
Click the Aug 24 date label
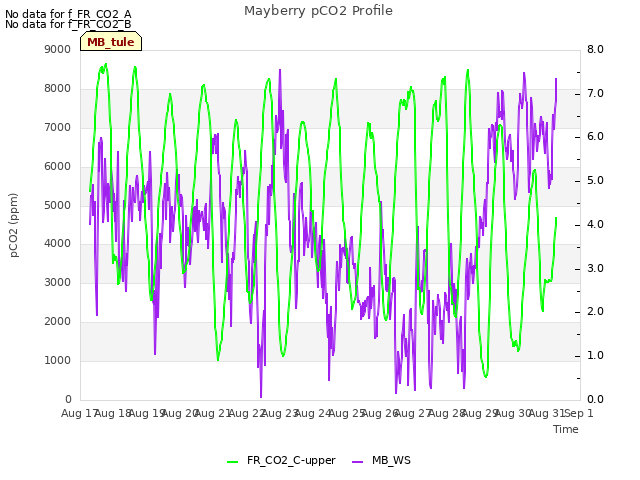pyautogui.click(x=313, y=414)
